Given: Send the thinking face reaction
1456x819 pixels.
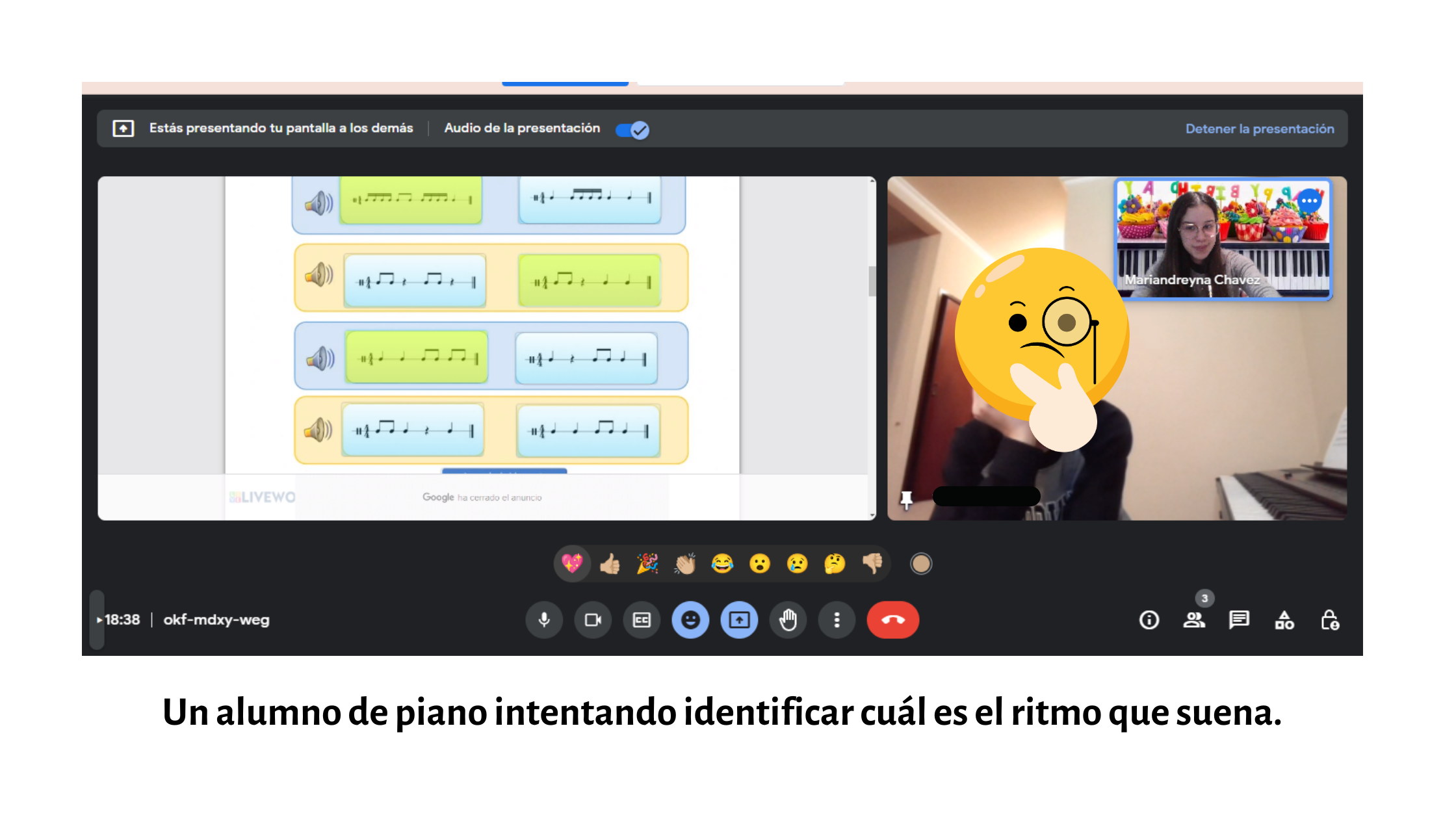Looking at the screenshot, I should (835, 564).
